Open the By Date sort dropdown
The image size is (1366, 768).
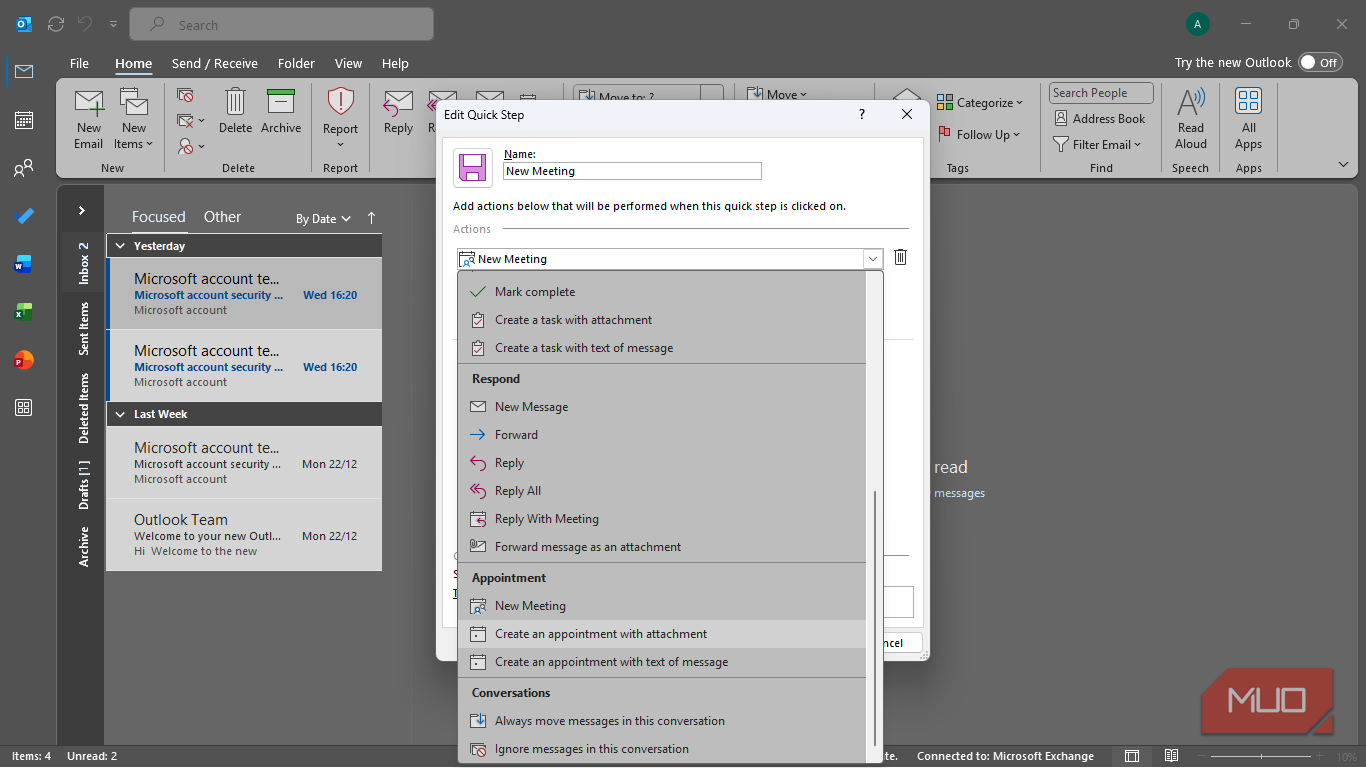point(323,218)
